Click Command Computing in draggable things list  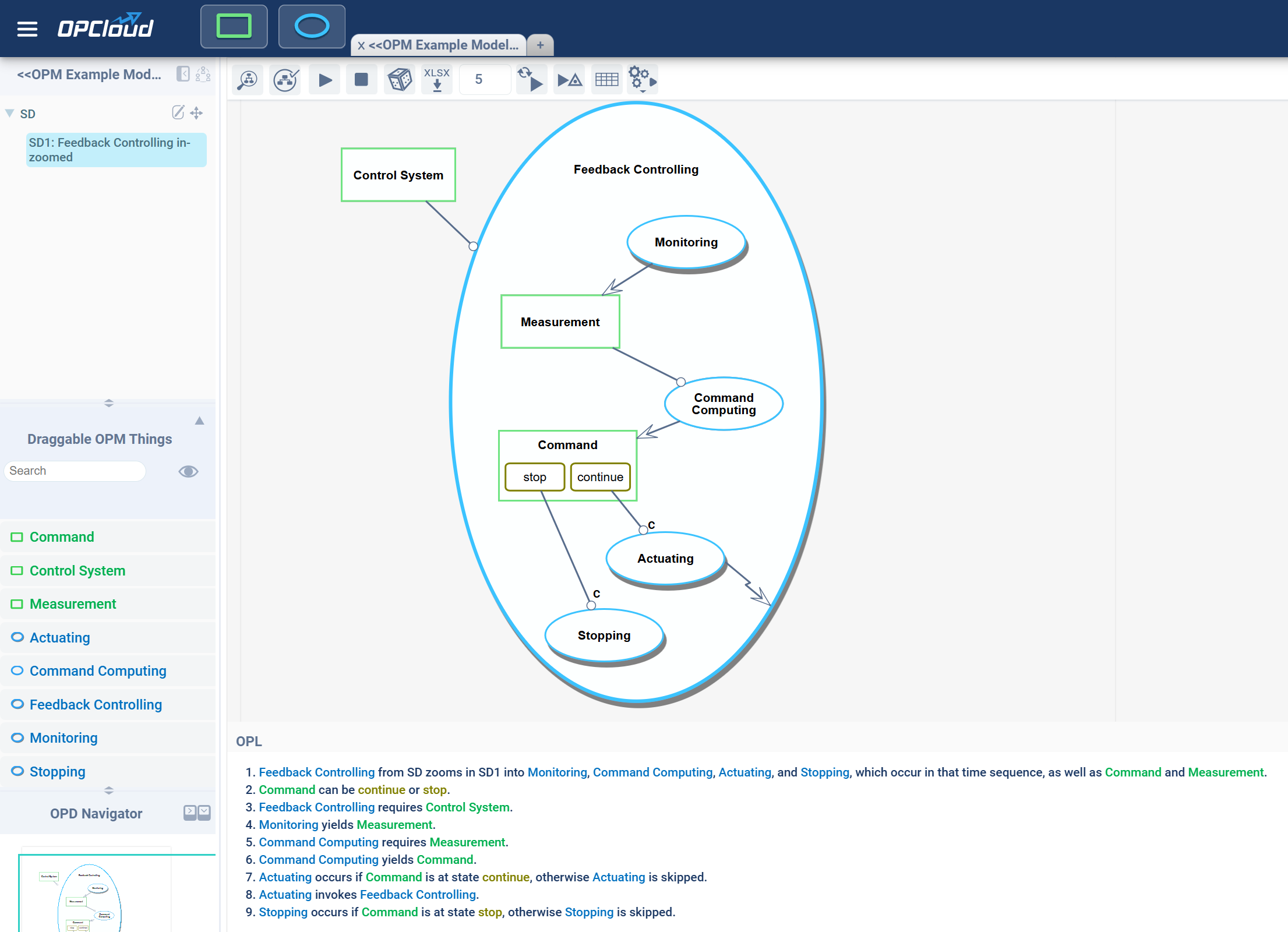coord(97,671)
